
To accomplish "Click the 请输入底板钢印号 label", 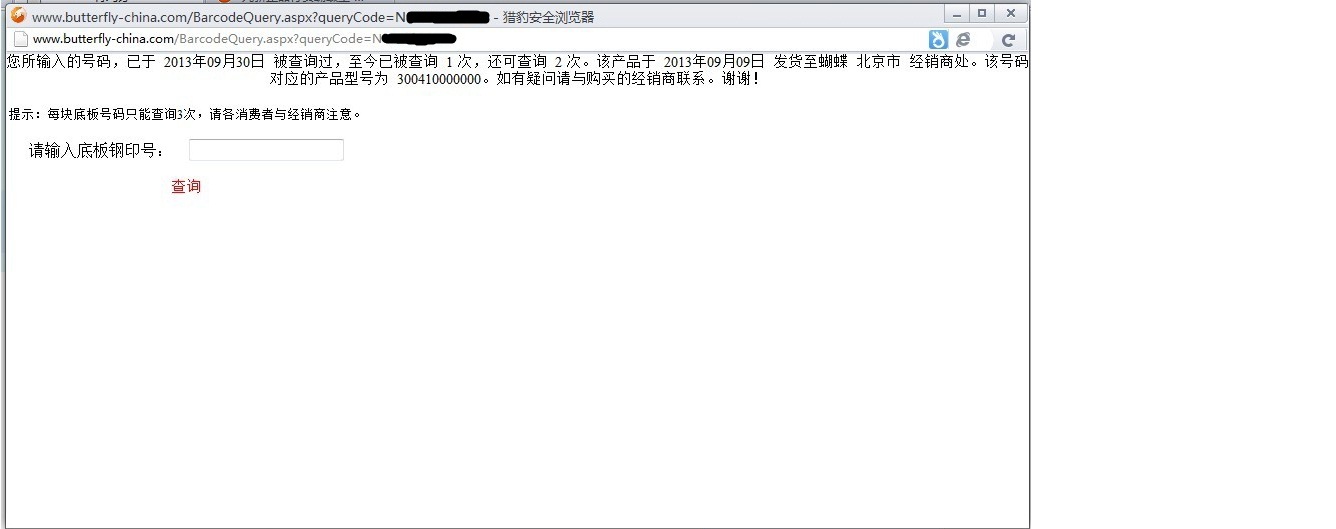I will coord(98,150).
